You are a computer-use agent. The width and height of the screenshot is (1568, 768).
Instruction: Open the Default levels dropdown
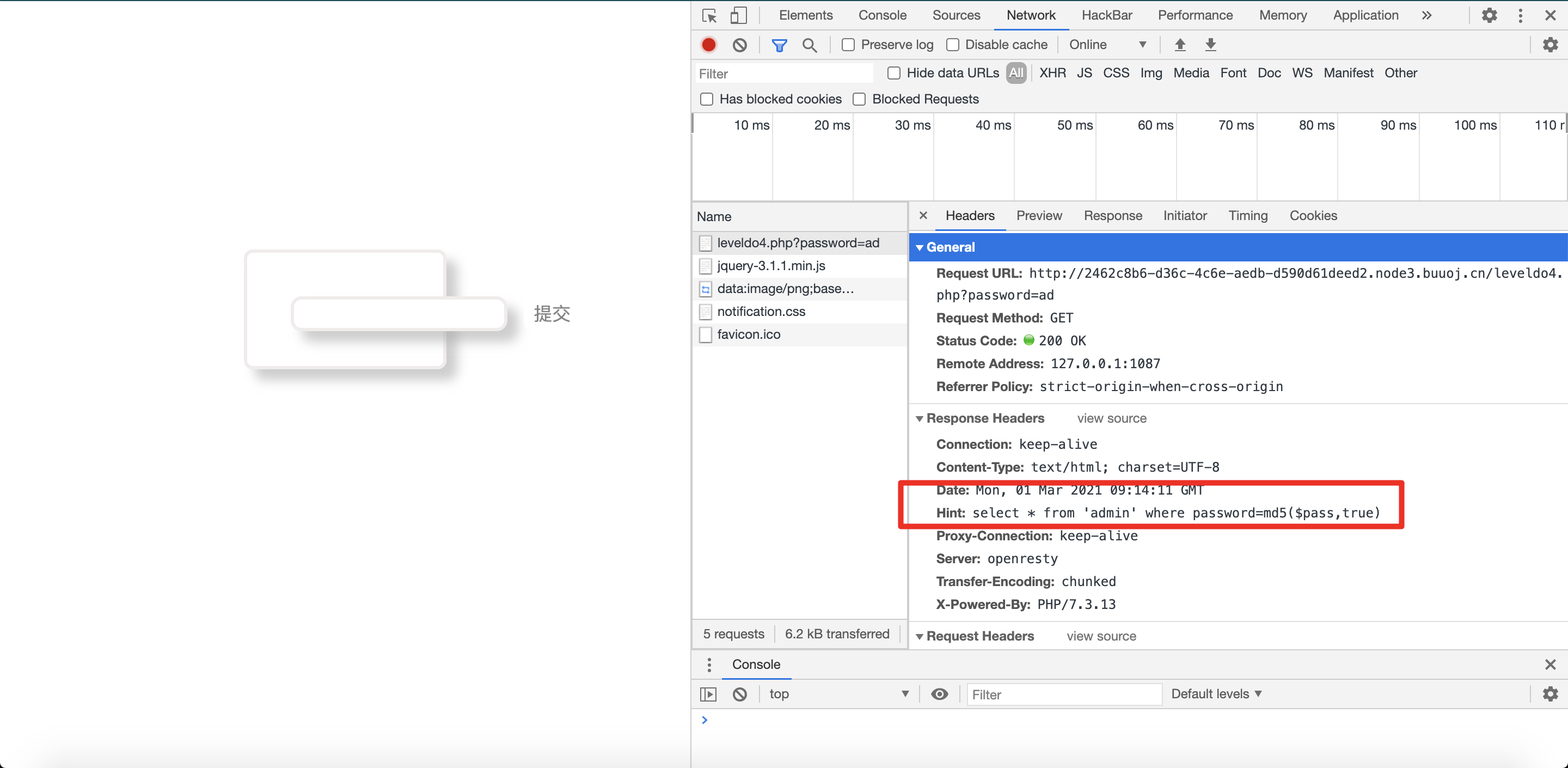1216,694
